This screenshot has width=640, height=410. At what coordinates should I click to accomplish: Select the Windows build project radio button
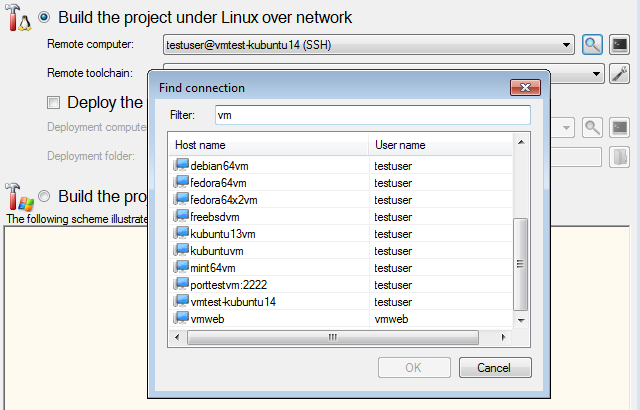coord(44,196)
